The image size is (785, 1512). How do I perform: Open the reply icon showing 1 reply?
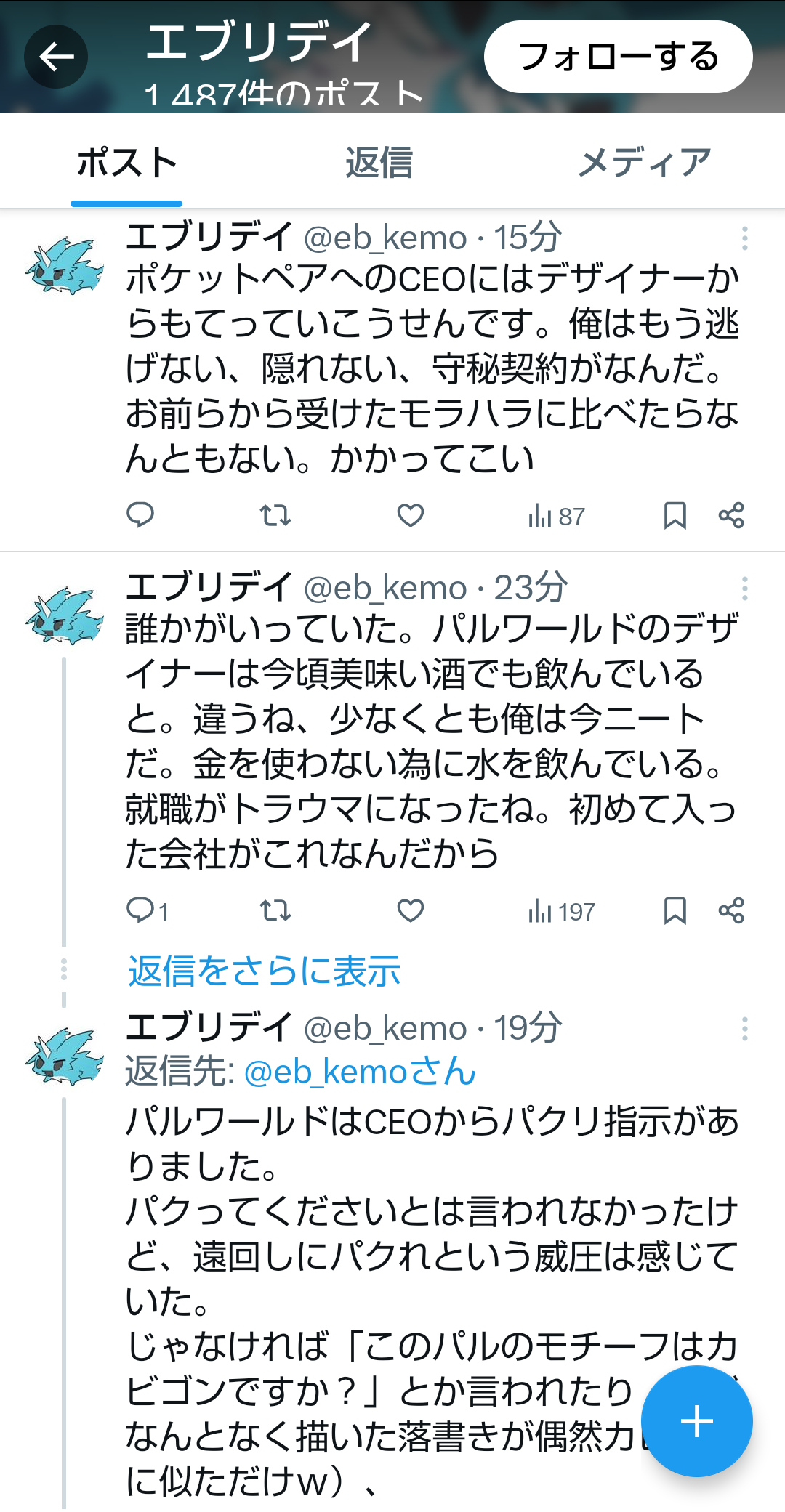[x=148, y=910]
